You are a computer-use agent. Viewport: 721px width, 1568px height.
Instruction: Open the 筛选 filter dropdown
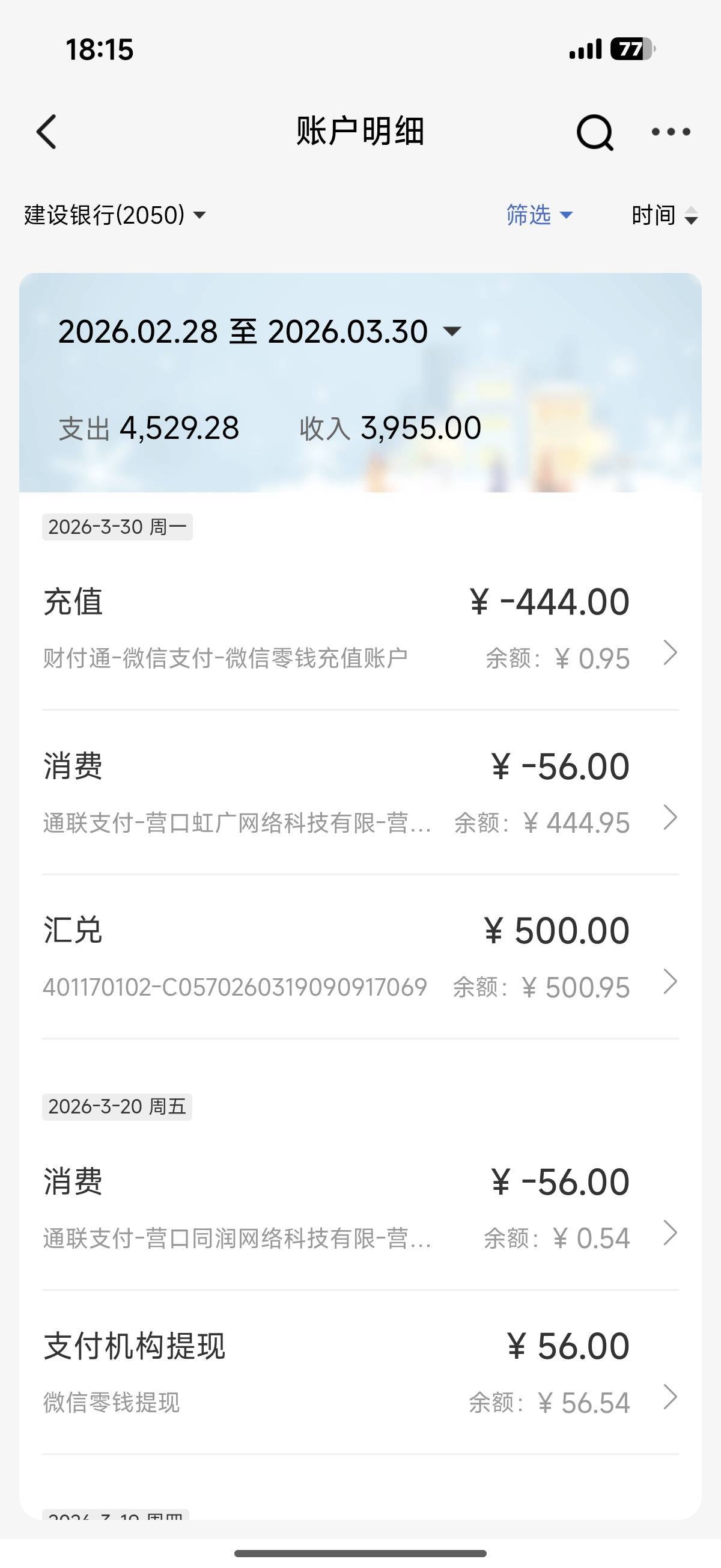[x=539, y=215]
